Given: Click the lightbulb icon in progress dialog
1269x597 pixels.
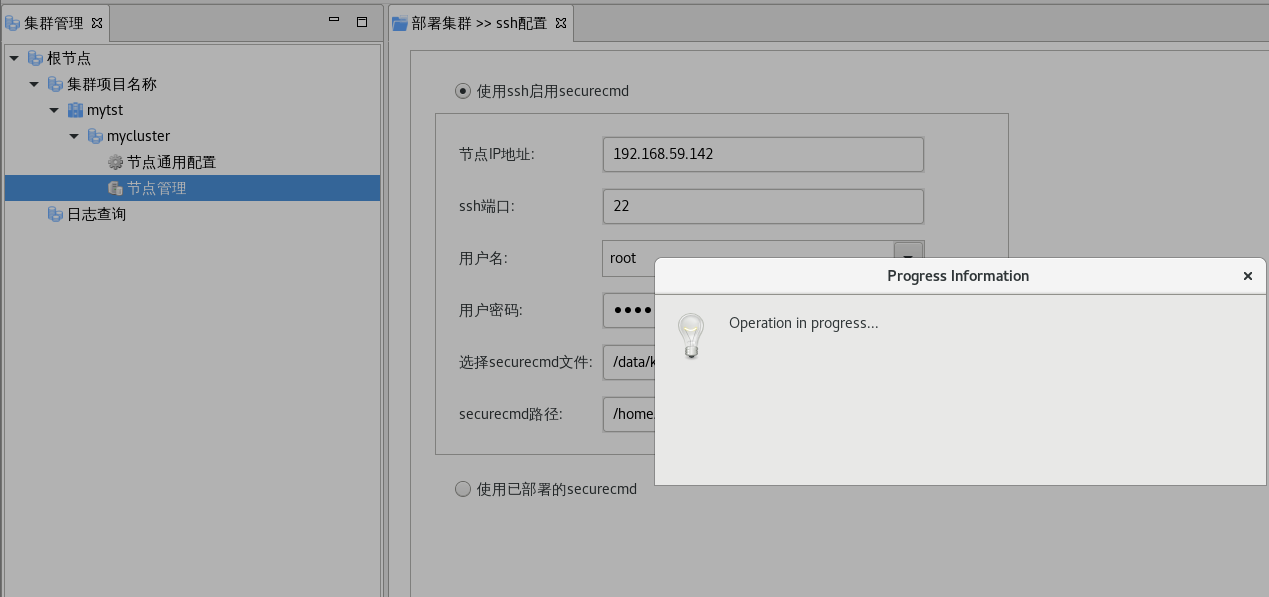Looking at the screenshot, I should 691,336.
